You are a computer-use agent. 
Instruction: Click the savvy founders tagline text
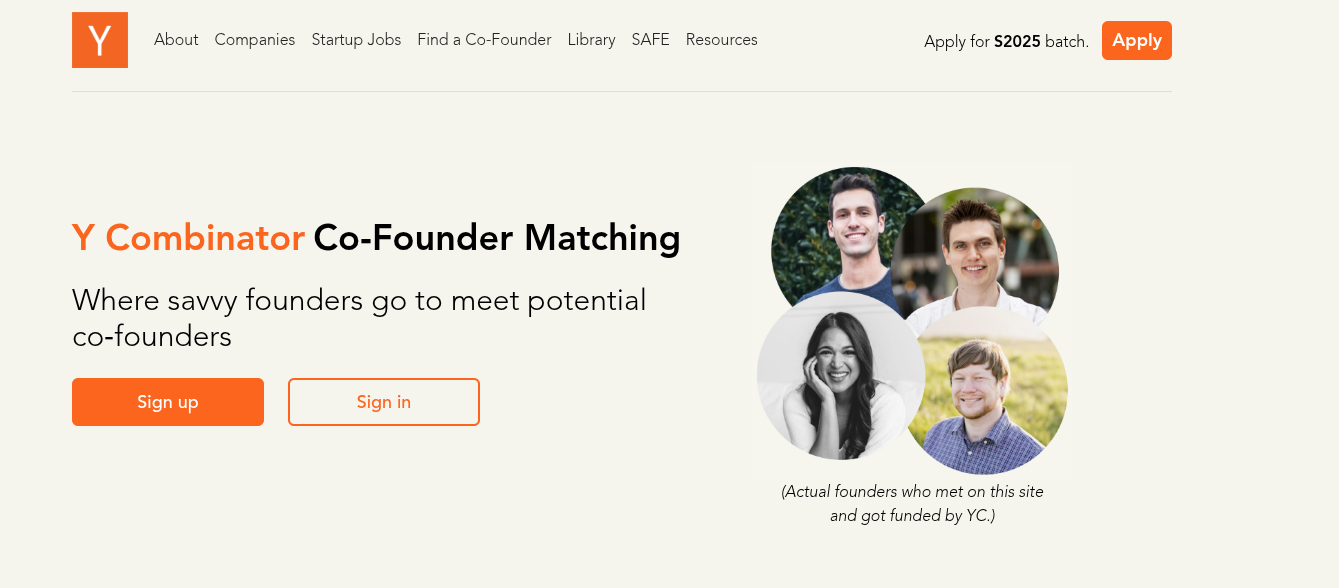pos(359,318)
